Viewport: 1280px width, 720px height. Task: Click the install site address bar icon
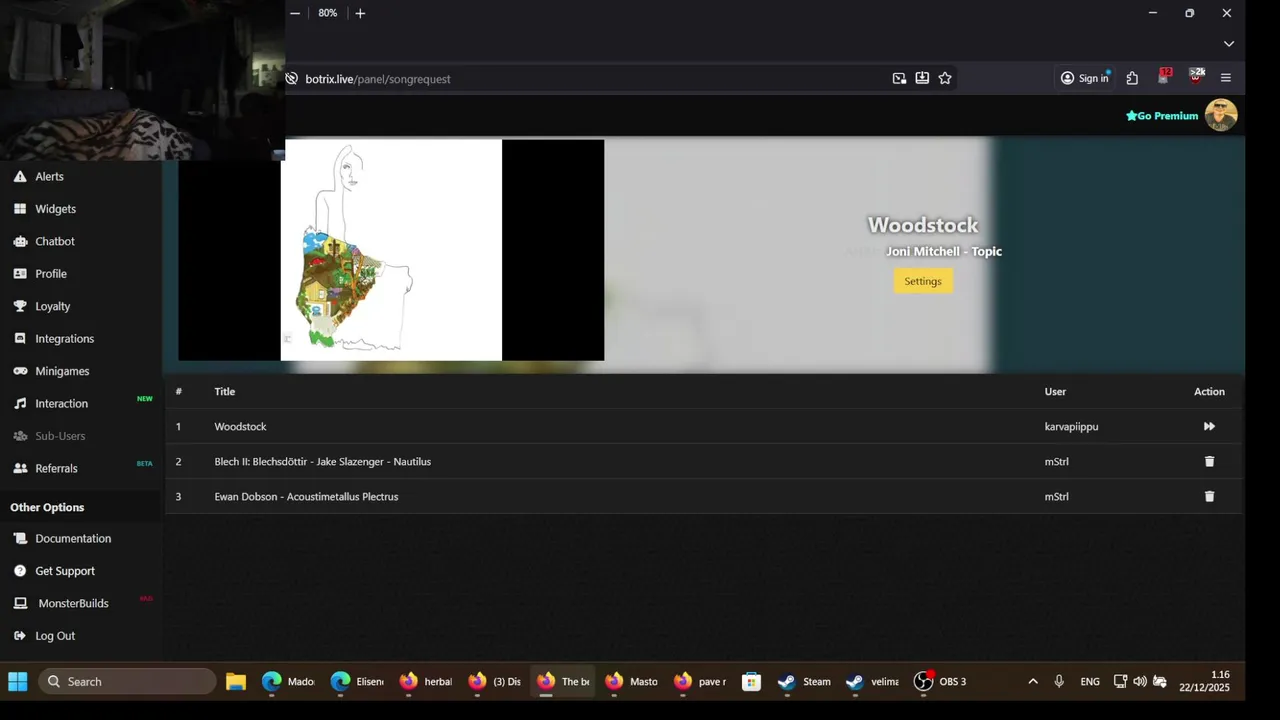point(922,78)
